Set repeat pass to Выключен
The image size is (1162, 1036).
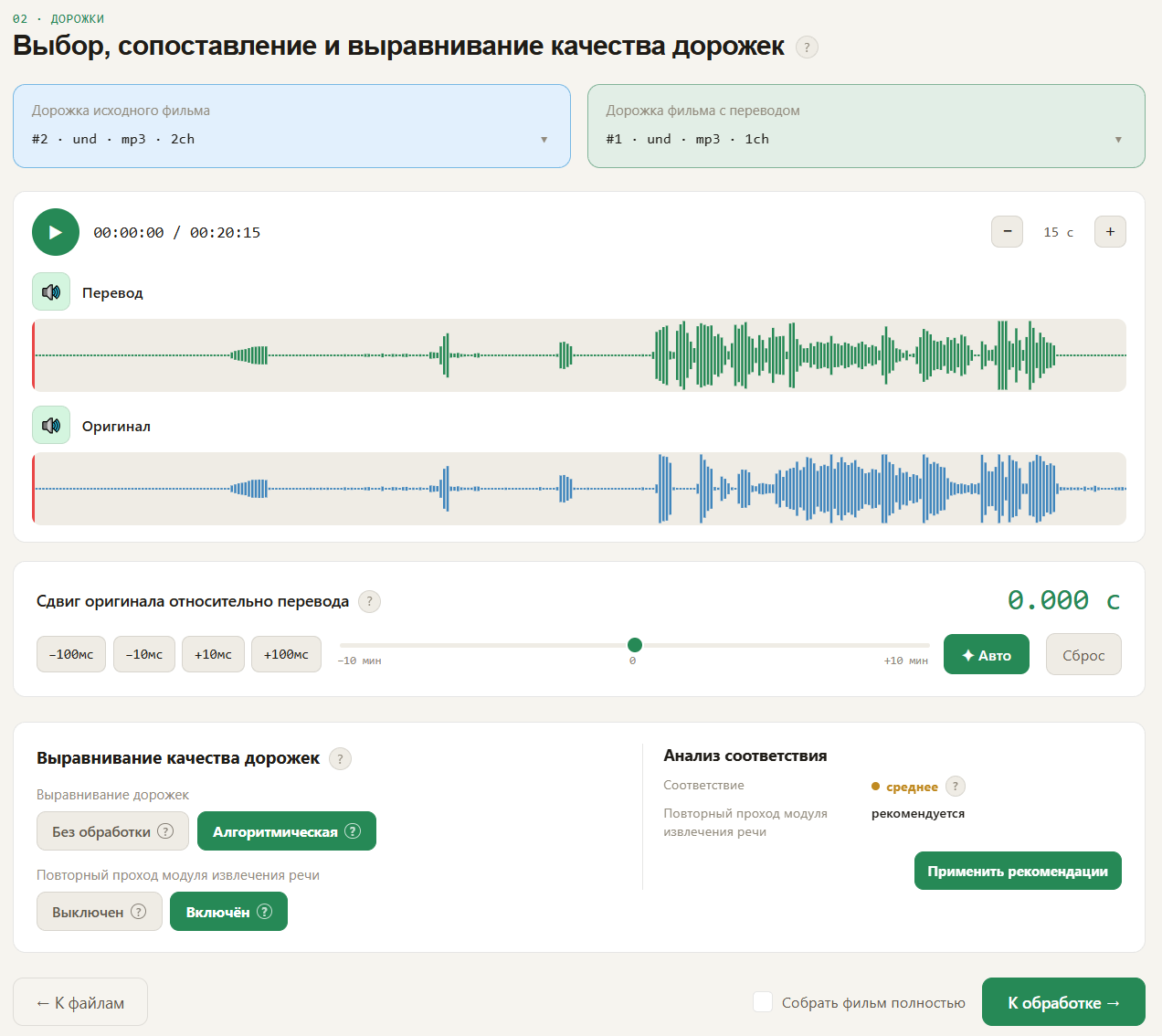click(x=100, y=911)
